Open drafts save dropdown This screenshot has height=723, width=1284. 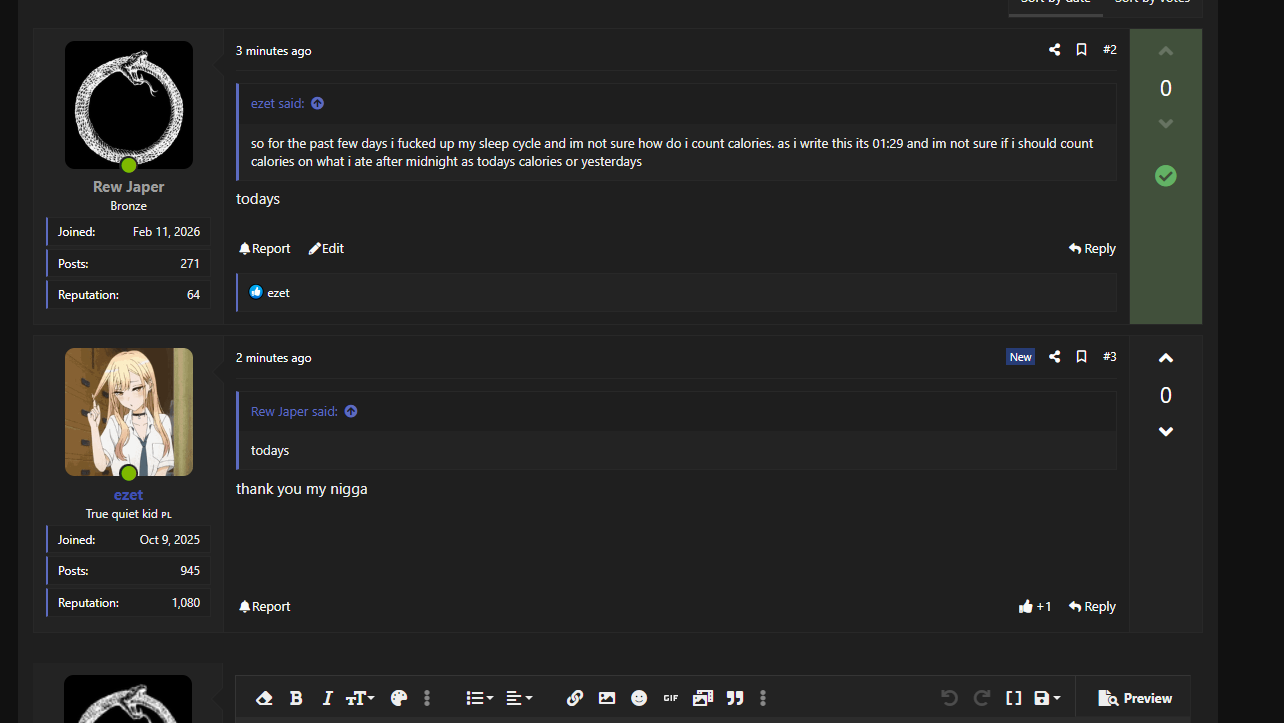pos(1046,698)
